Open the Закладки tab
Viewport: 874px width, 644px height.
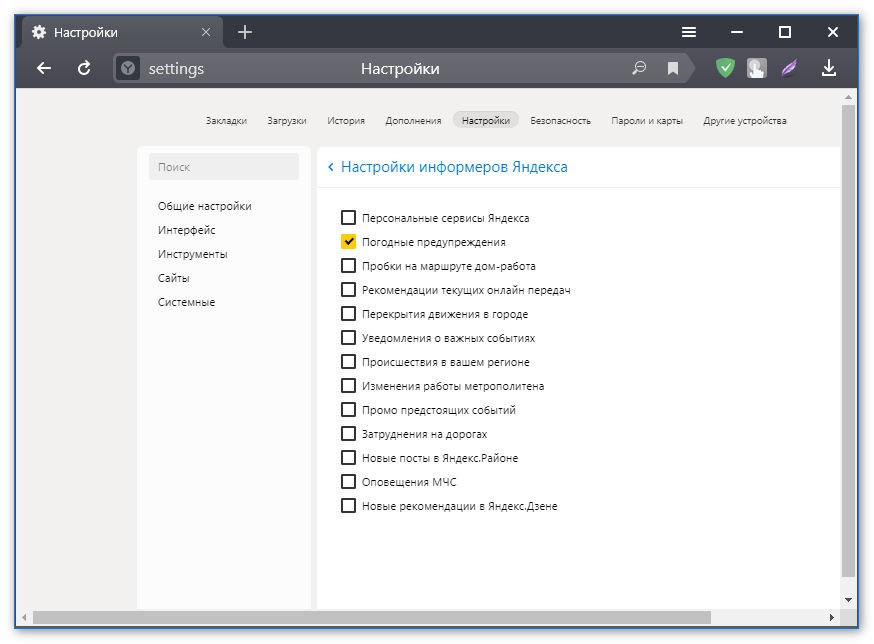tap(226, 121)
